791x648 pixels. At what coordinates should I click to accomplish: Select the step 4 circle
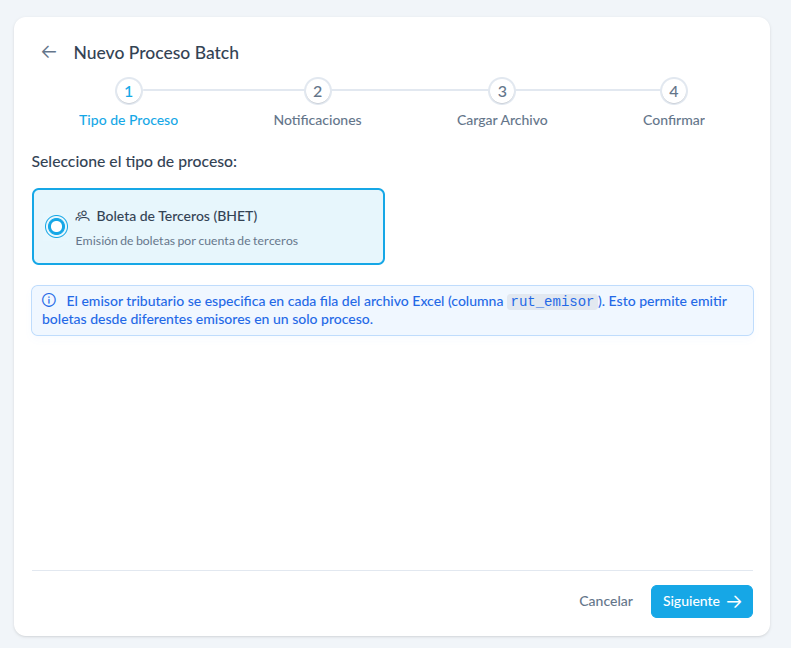[x=674, y=92]
